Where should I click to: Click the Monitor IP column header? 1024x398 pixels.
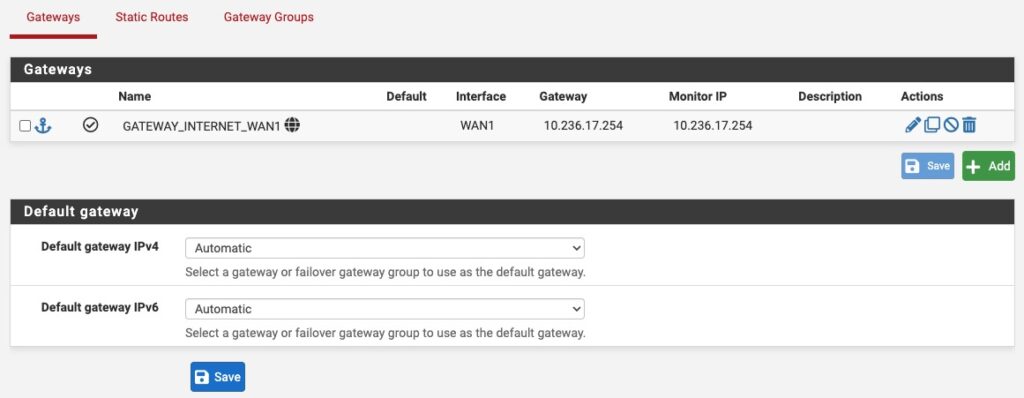[x=697, y=96]
